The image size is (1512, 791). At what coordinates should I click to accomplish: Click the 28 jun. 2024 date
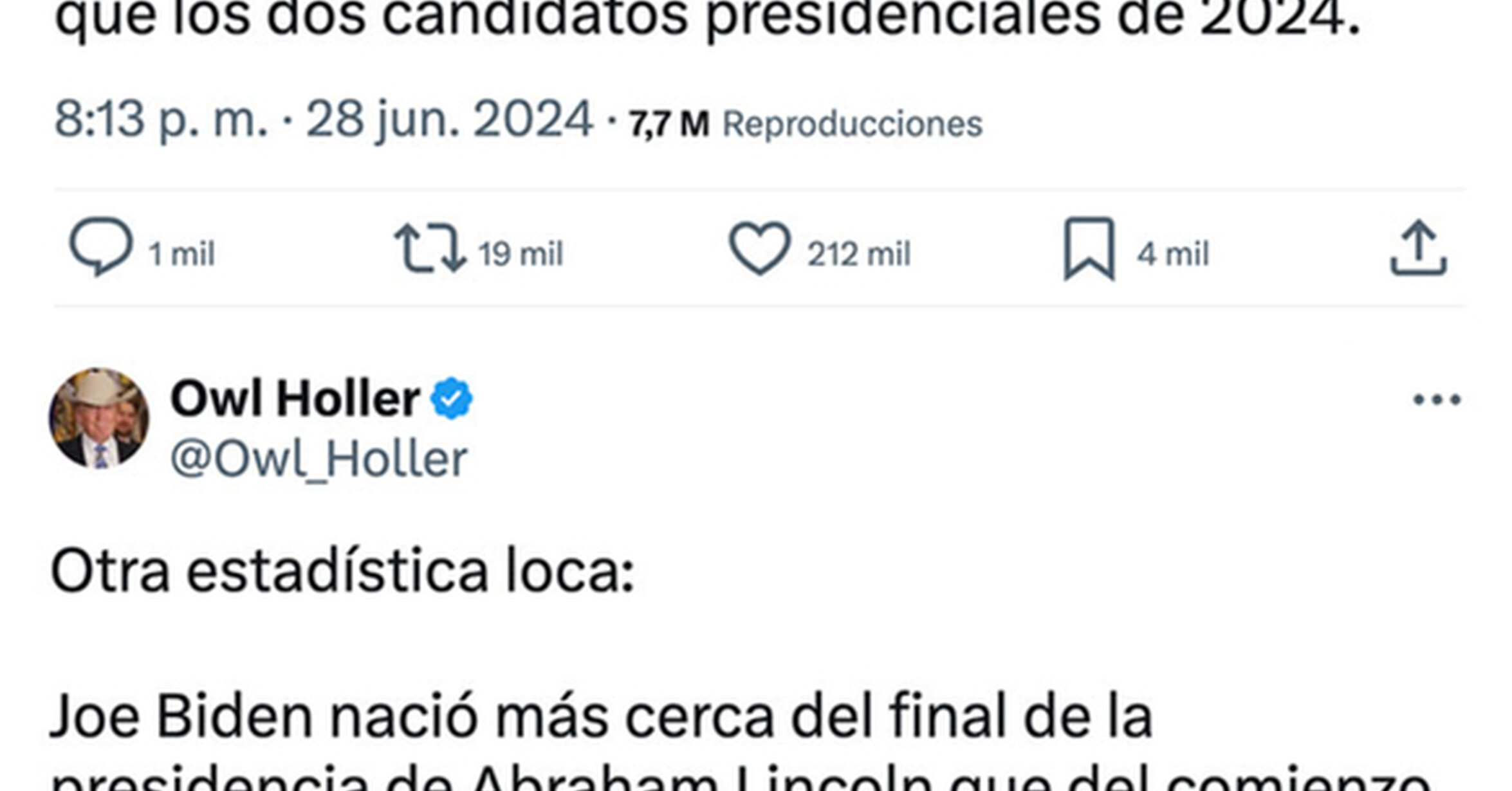tap(448, 120)
